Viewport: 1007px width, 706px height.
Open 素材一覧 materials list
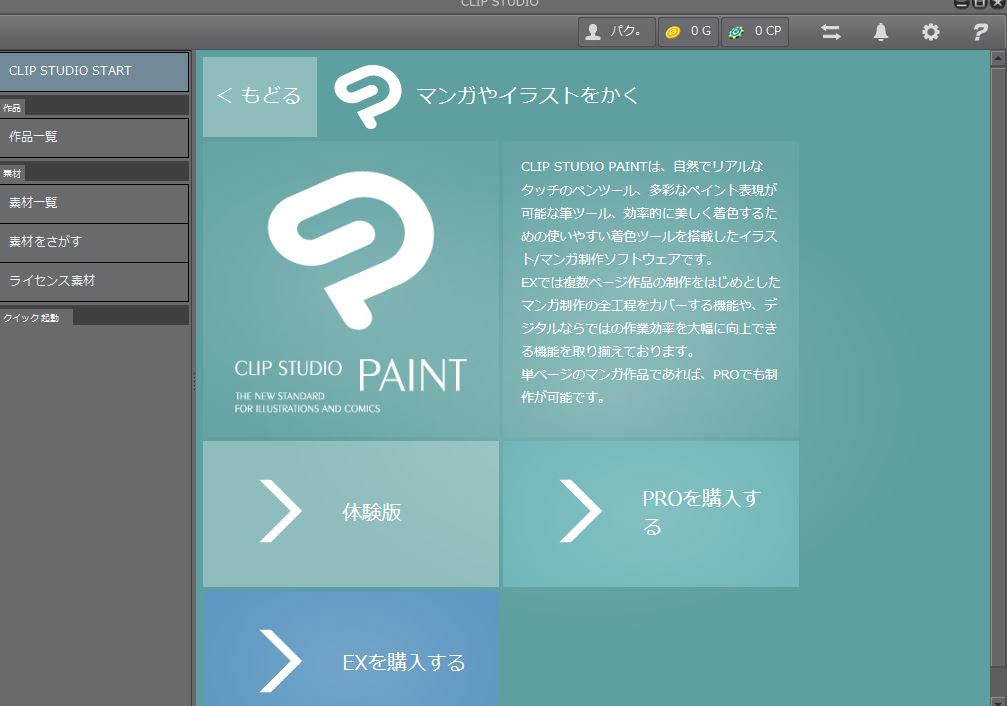click(94, 204)
